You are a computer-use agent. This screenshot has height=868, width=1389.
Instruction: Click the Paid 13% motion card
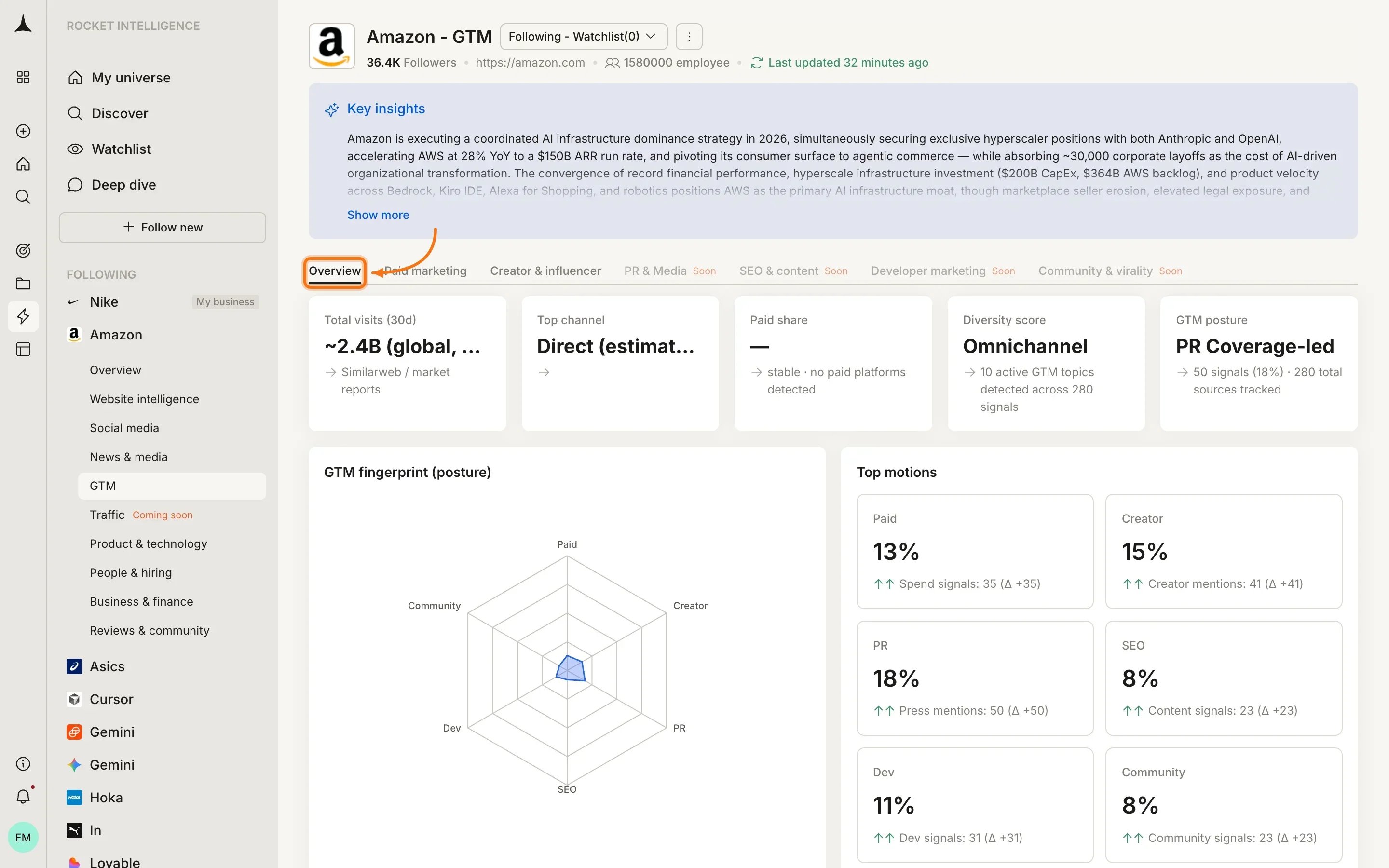click(975, 551)
